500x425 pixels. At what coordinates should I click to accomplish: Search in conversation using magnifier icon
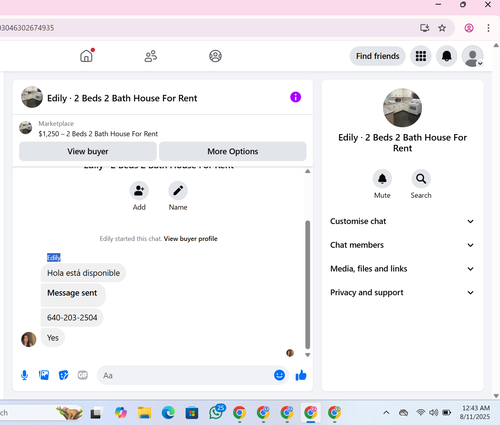point(421,179)
